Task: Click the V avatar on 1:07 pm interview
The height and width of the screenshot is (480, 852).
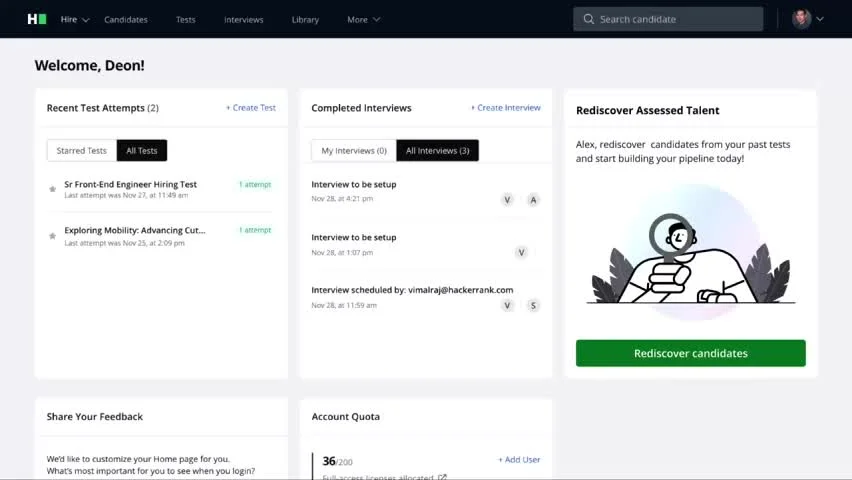Action: [x=521, y=252]
